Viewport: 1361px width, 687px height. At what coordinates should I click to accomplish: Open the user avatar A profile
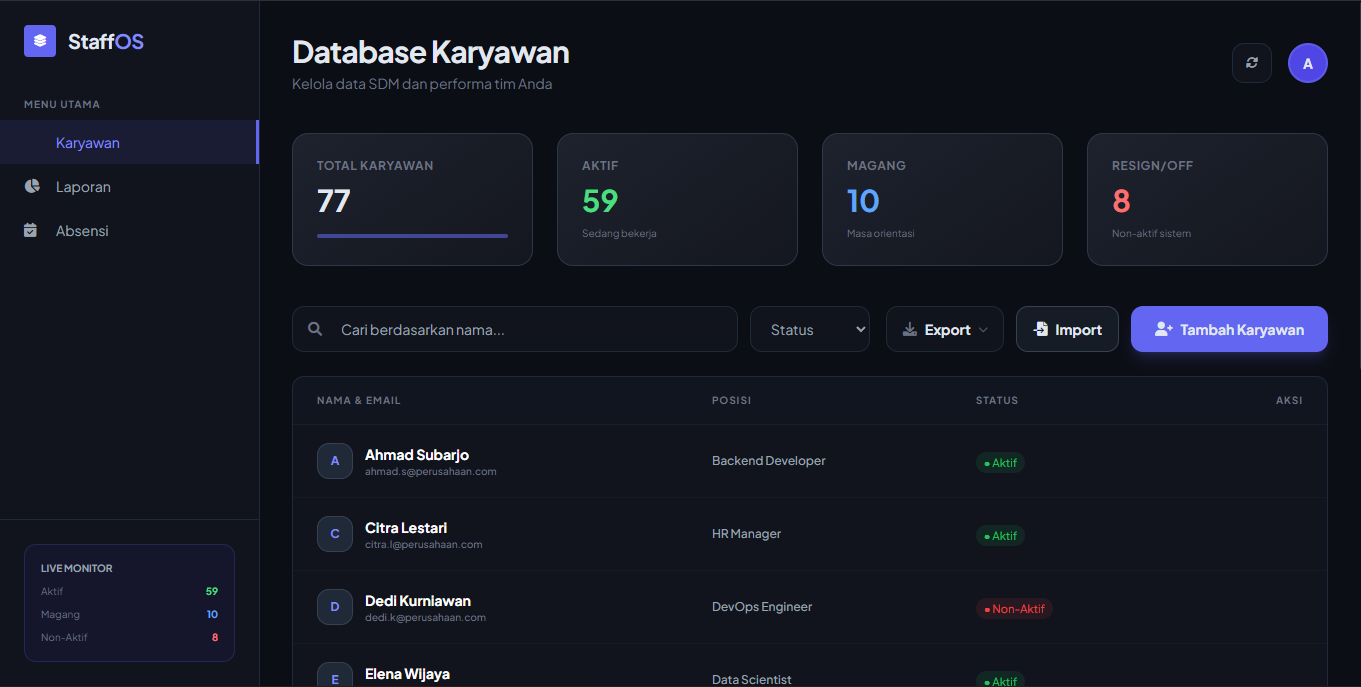pos(1308,63)
